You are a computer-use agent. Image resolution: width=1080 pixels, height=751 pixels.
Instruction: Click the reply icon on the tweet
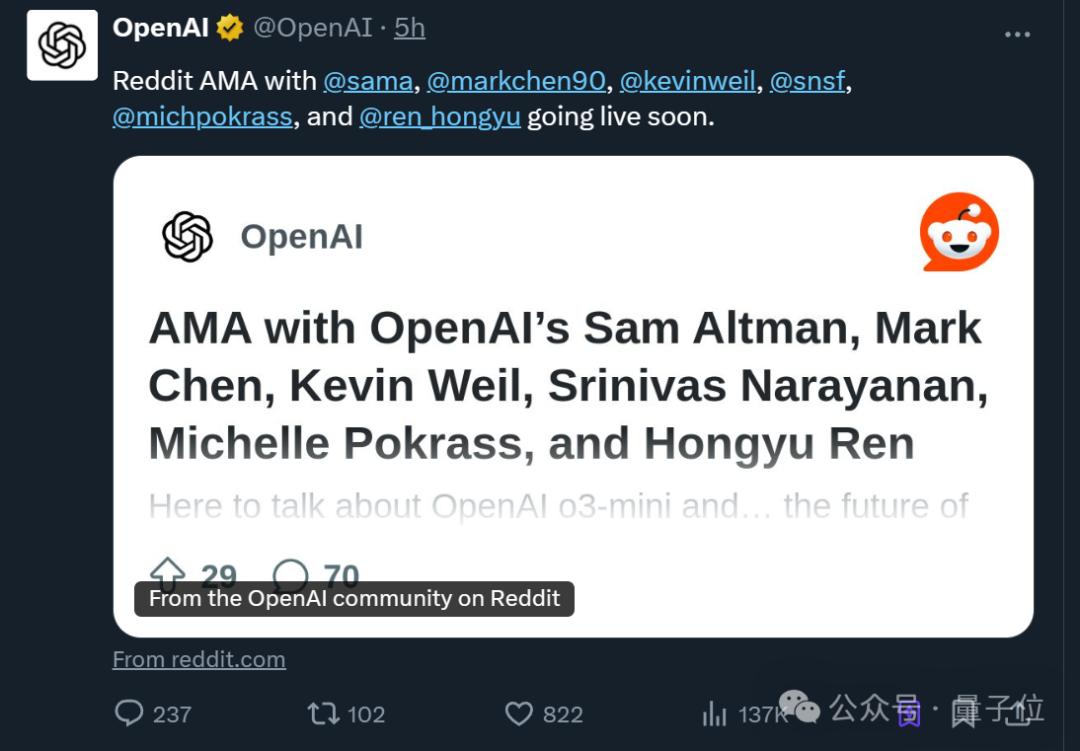point(131,714)
